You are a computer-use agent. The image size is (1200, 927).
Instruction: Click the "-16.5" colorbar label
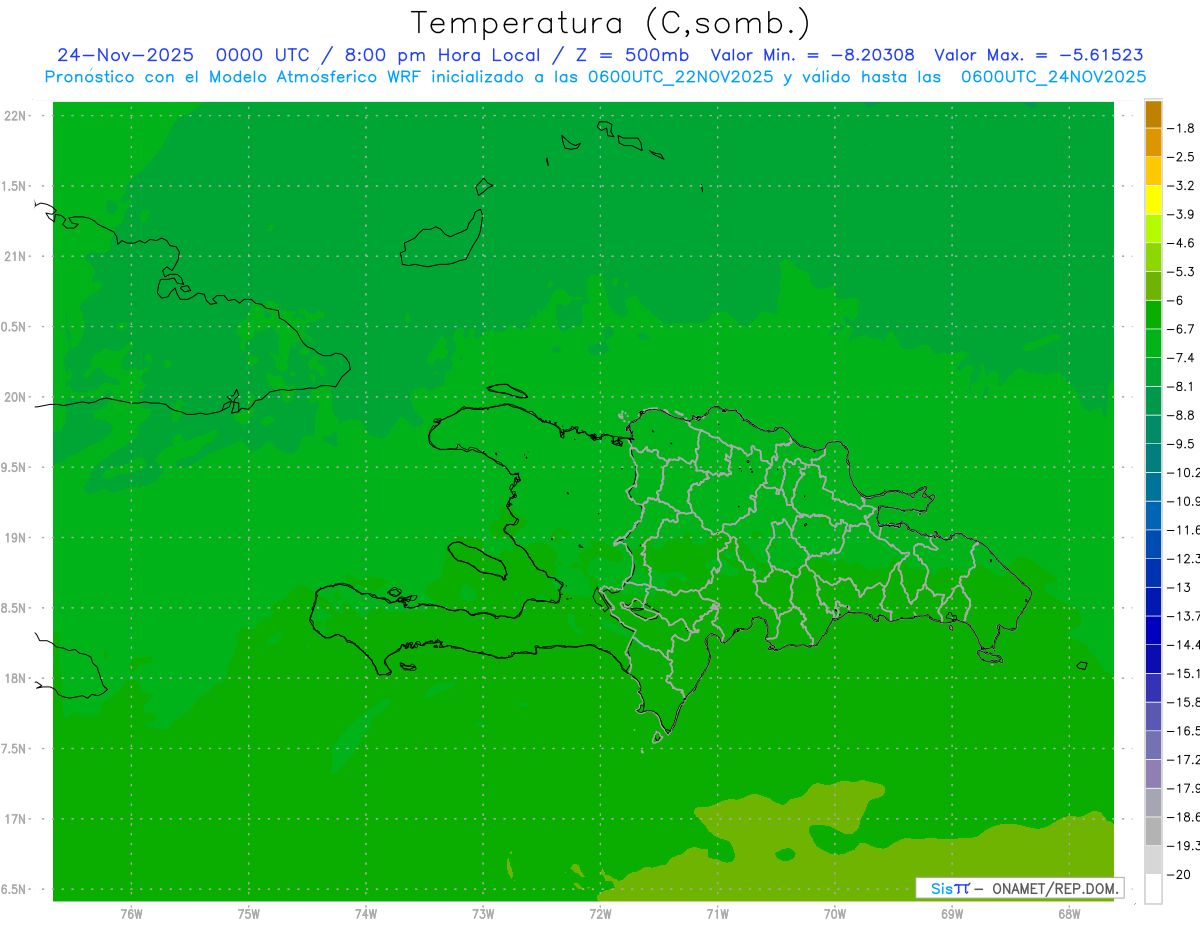(1185, 731)
